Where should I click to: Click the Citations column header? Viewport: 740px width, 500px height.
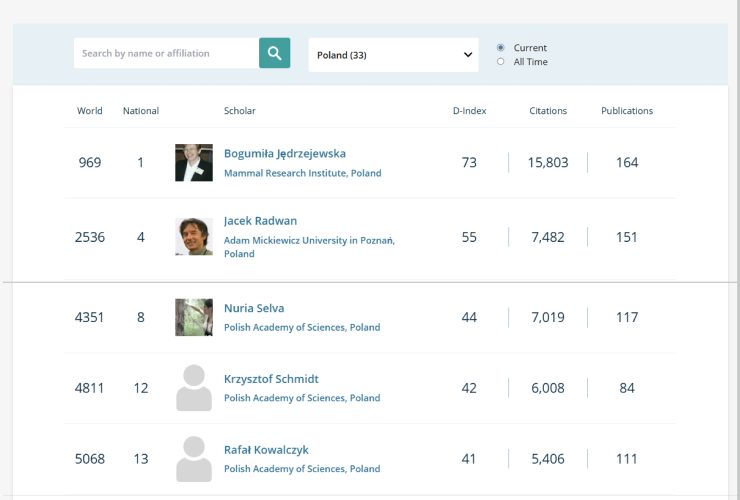coord(548,111)
